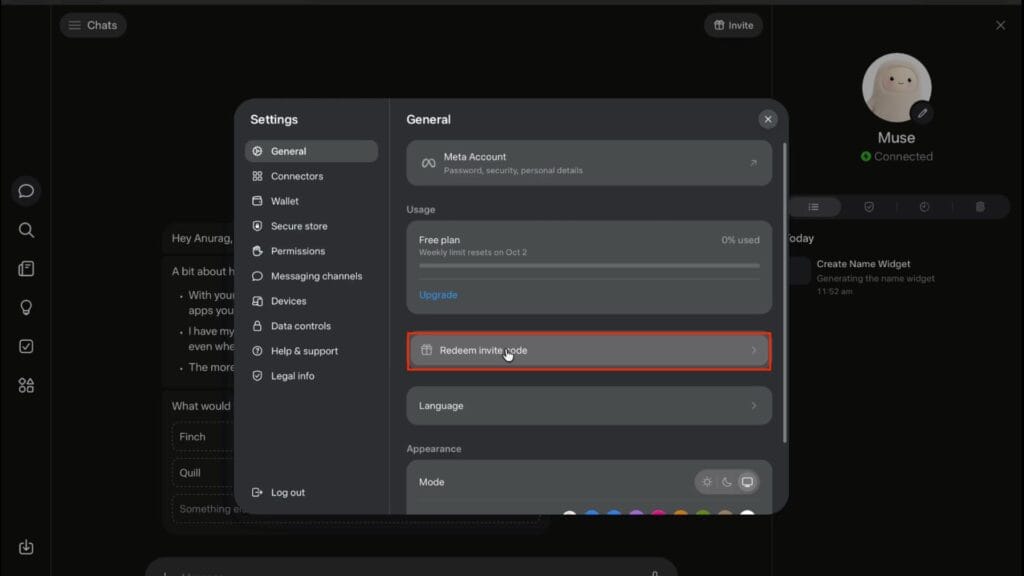Go to Devices settings
The image size is (1024, 576).
[312, 301]
